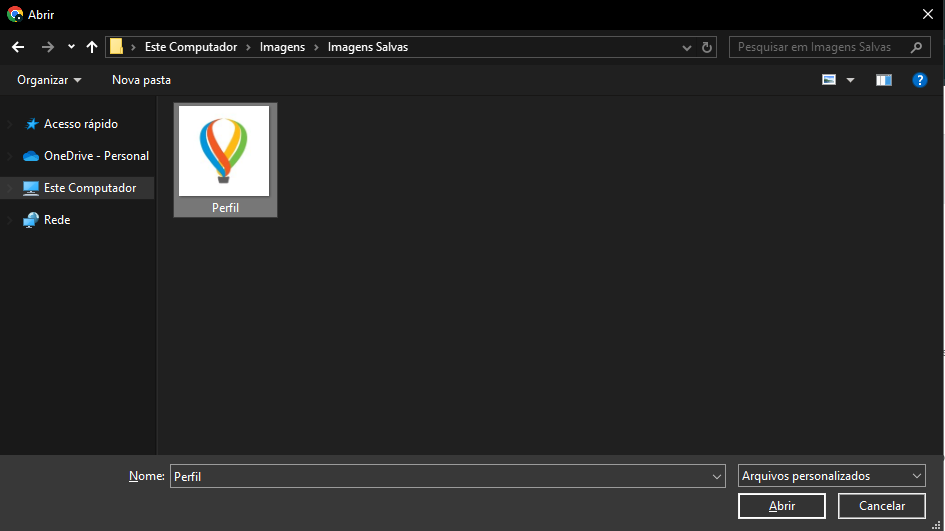Click the Cancelar button
Viewport: 945px width, 531px height.
coord(882,506)
